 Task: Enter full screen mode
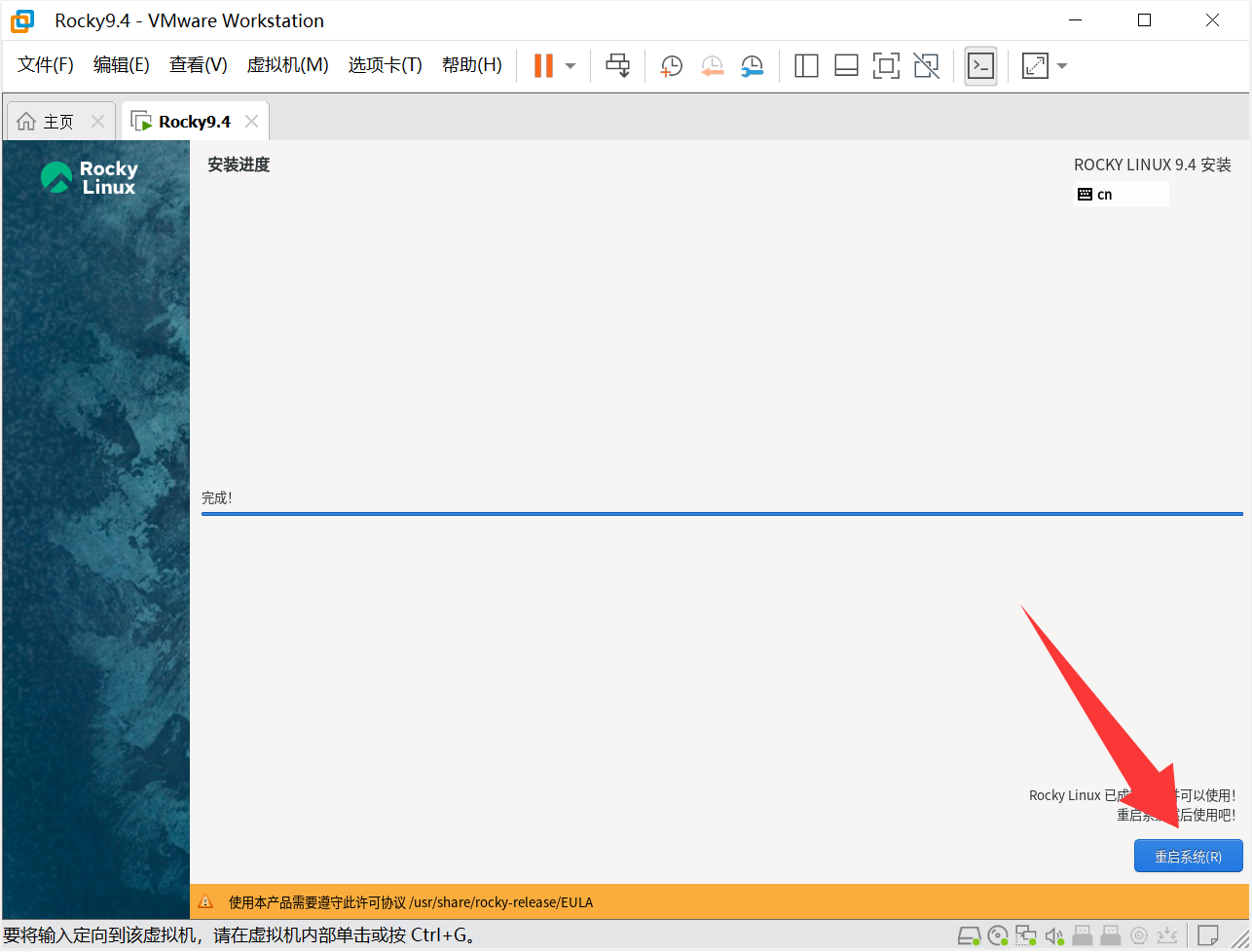tap(886, 65)
